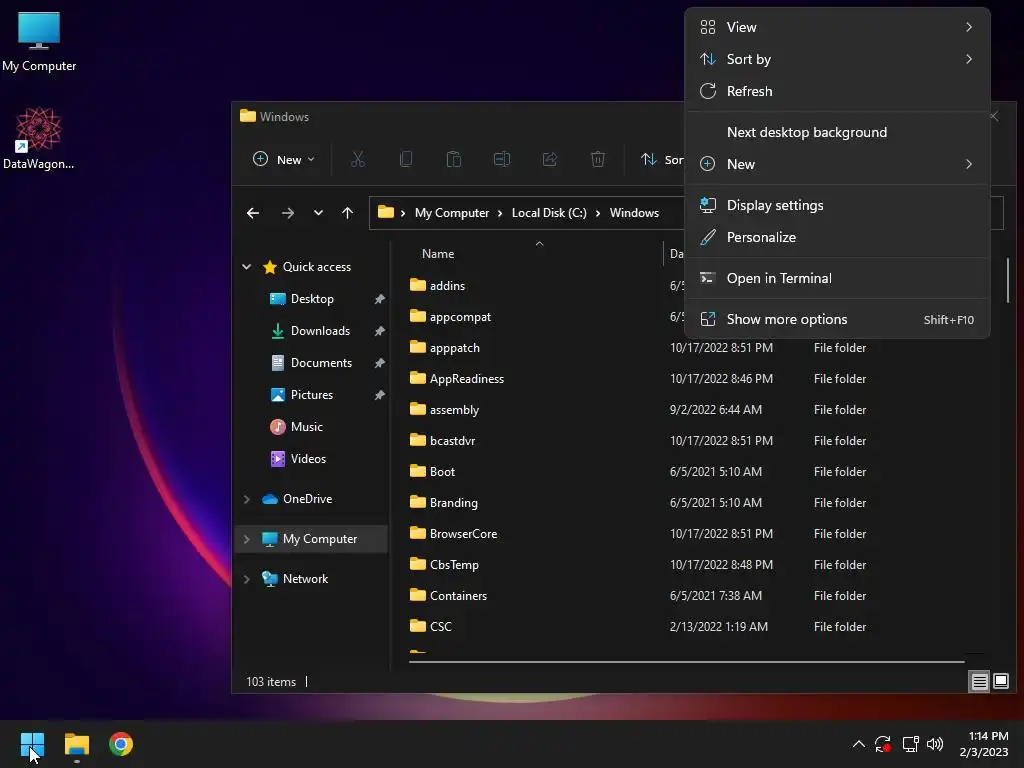Expand the Sort by submenu
This screenshot has height=768, width=1024.
pyautogui.click(x=837, y=59)
